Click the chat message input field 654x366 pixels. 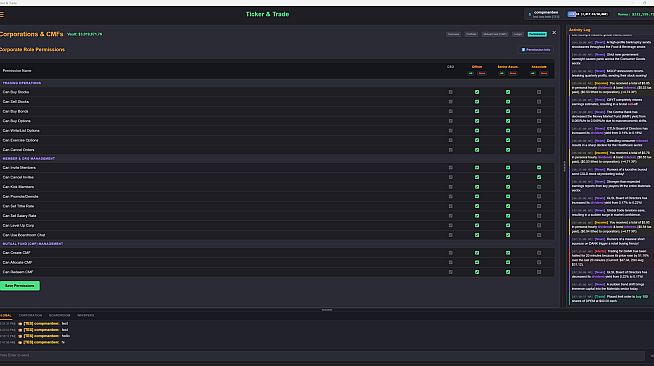coord(322,356)
